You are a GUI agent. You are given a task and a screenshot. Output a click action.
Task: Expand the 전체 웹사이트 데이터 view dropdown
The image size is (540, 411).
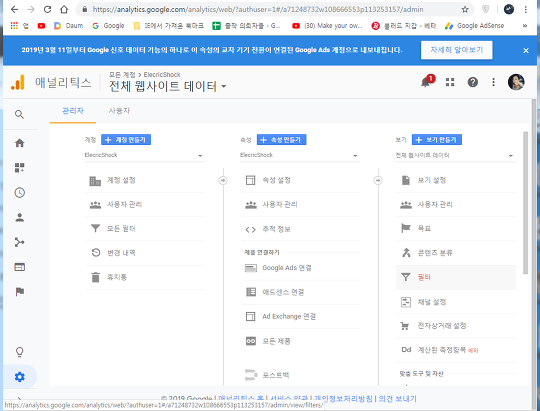tap(455, 155)
